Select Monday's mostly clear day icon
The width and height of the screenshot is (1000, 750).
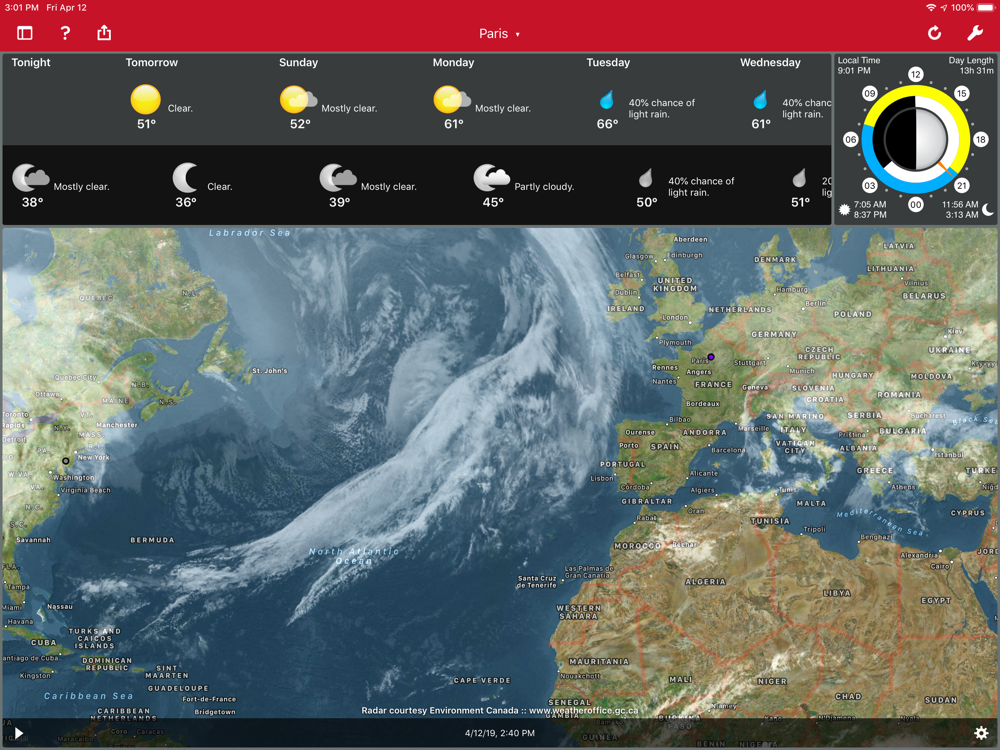pyautogui.click(x=452, y=99)
